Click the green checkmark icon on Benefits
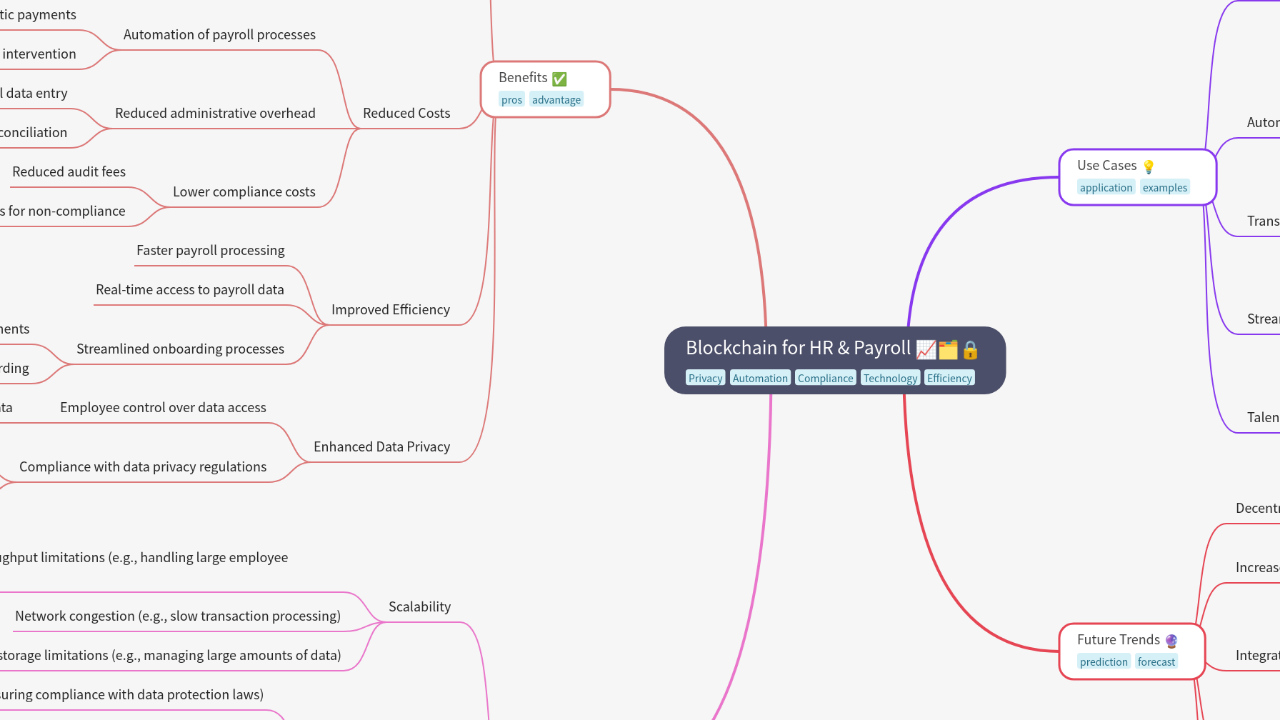 [x=559, y=78]
